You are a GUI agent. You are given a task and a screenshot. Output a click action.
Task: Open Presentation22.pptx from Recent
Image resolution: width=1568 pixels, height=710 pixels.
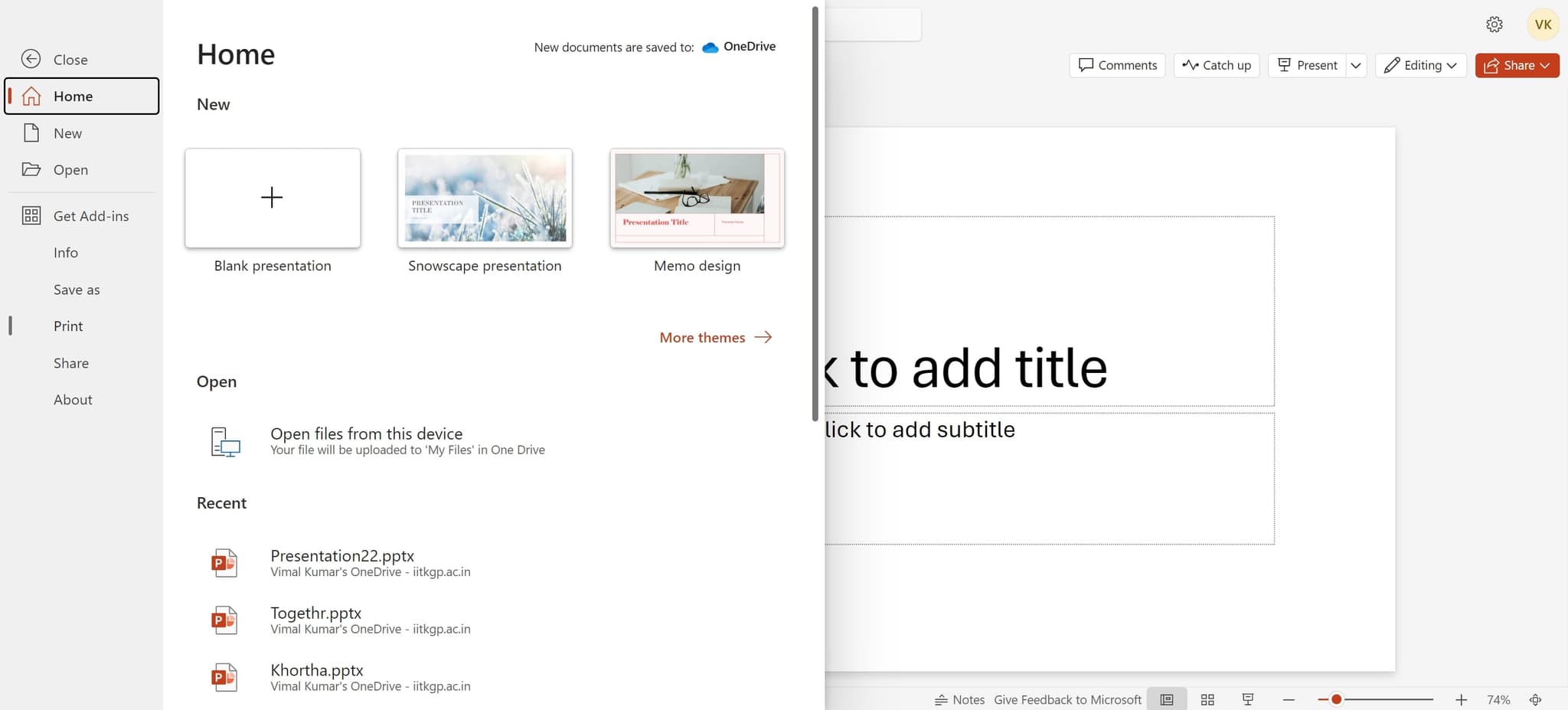tap(342, 555)
